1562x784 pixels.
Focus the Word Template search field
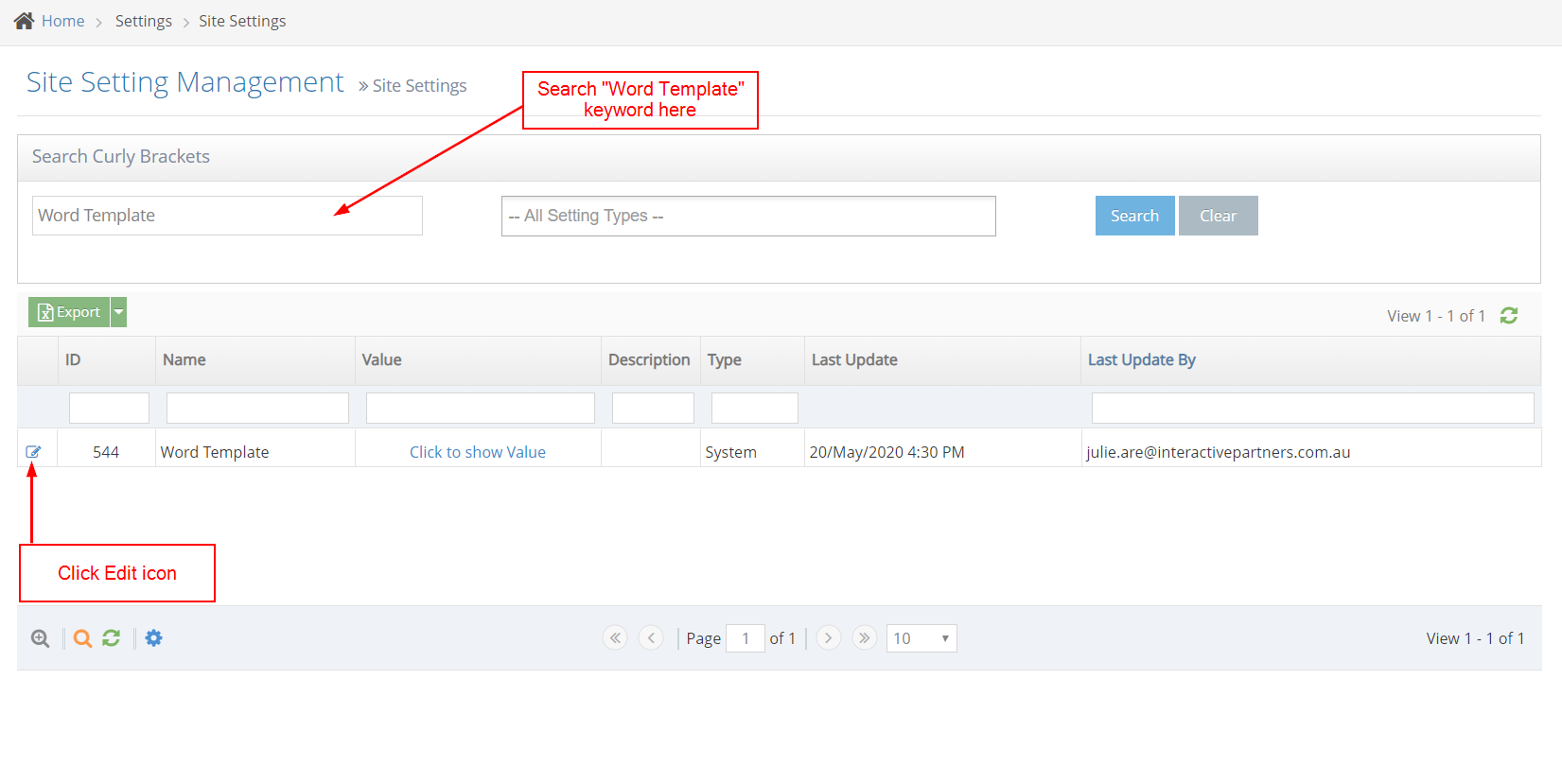pyautogui.click(x=227, y=216)
